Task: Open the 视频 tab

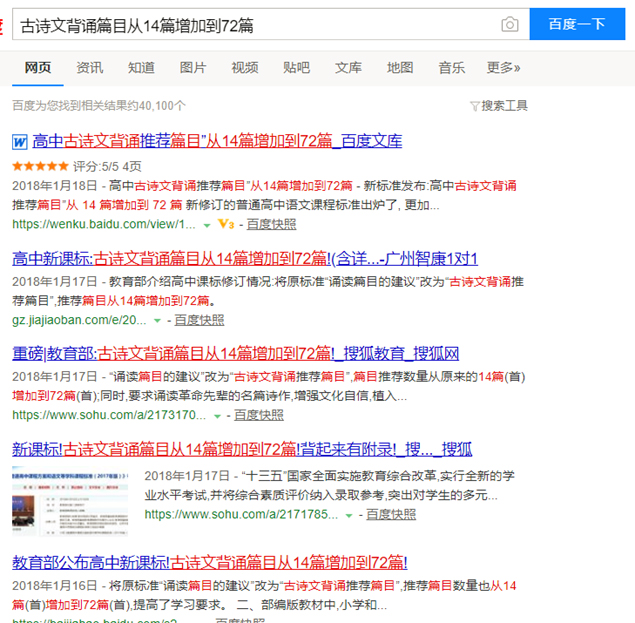Action: click(245, 67)
